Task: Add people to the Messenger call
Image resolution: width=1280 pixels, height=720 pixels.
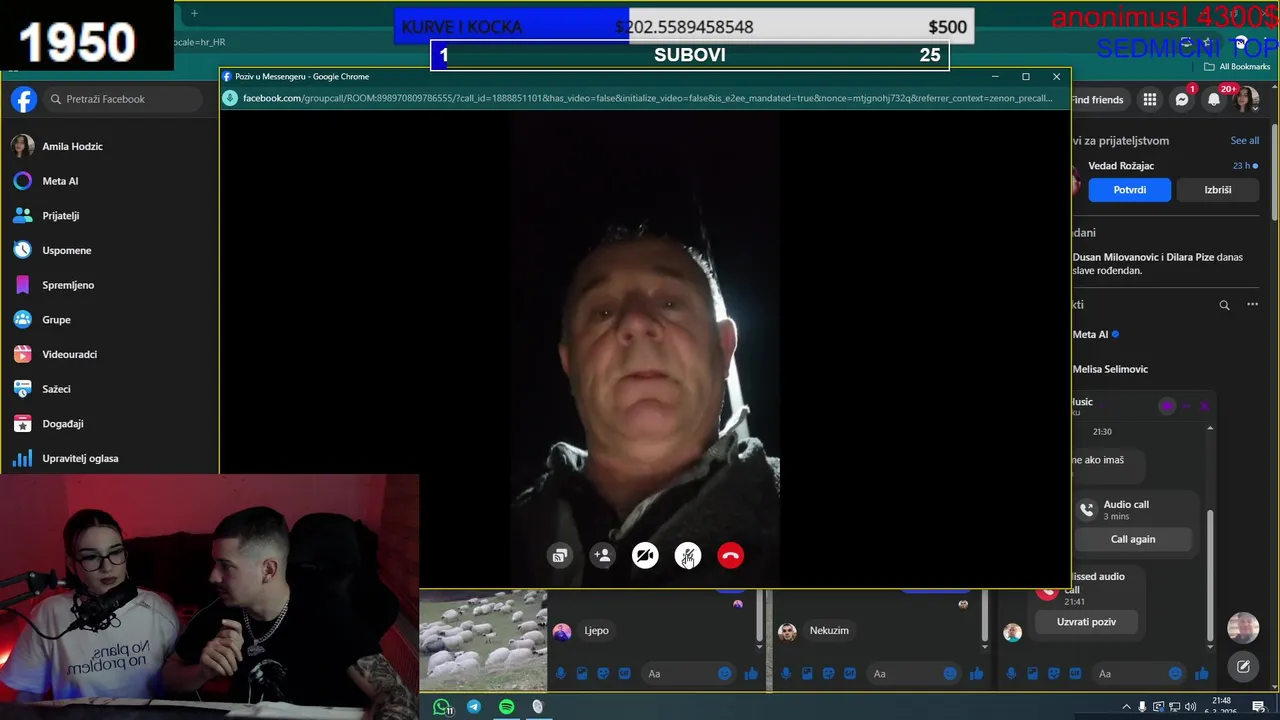Action: coord(602,556)
